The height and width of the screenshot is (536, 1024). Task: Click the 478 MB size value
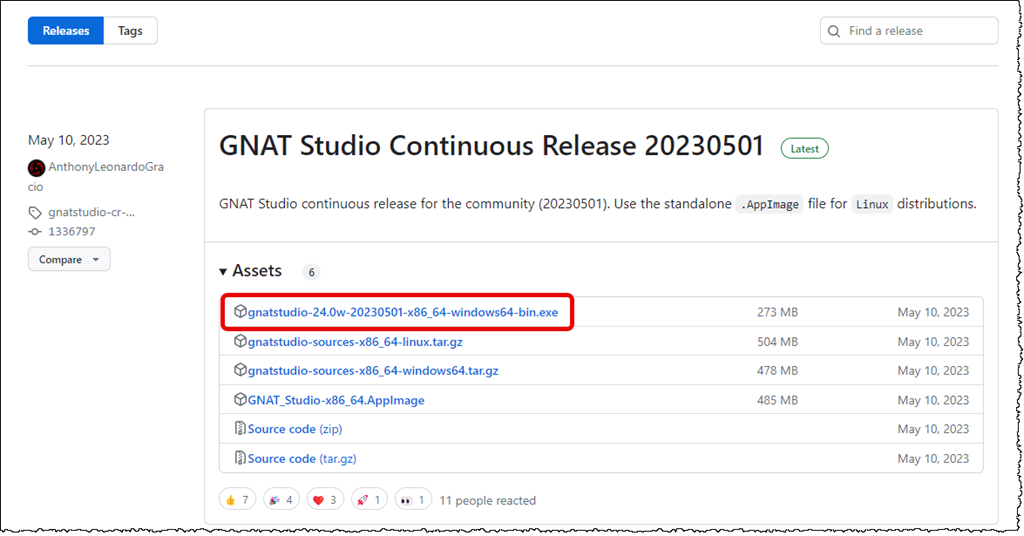tap(777, 370)
